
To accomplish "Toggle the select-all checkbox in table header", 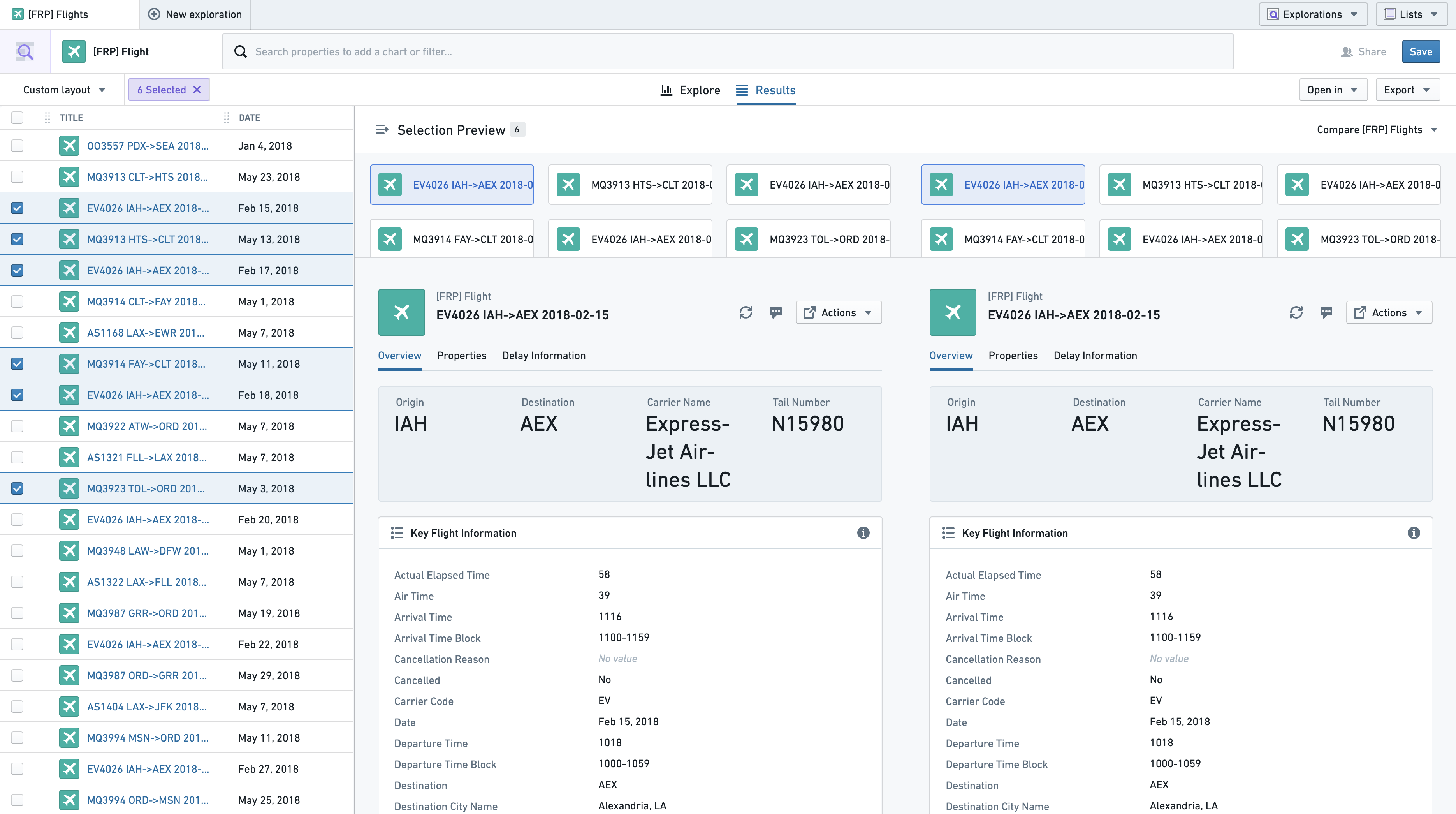I will coord(17,118).
